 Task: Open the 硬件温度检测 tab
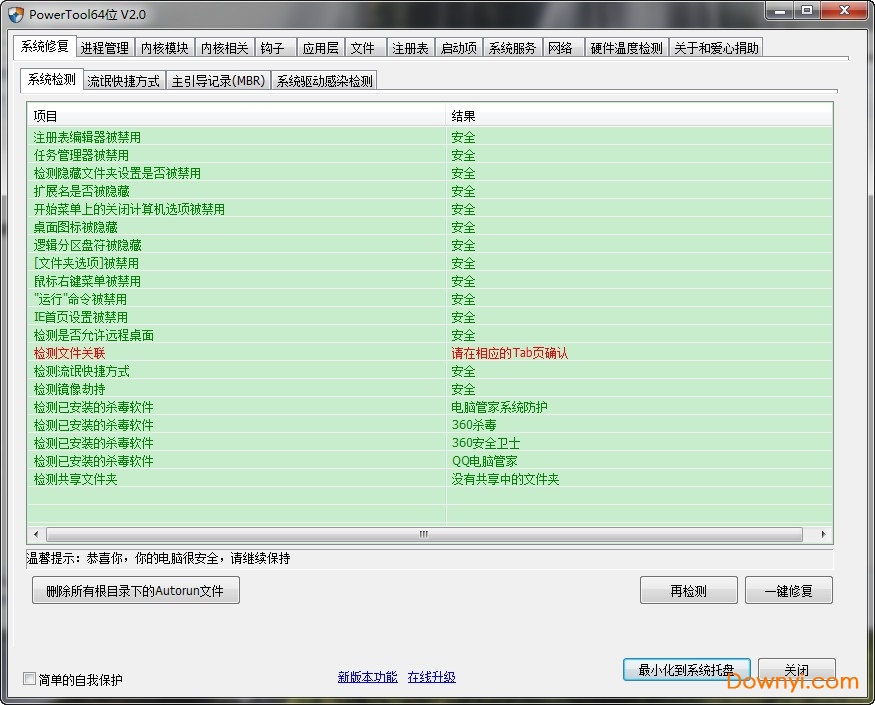click(x=627, y=46)
